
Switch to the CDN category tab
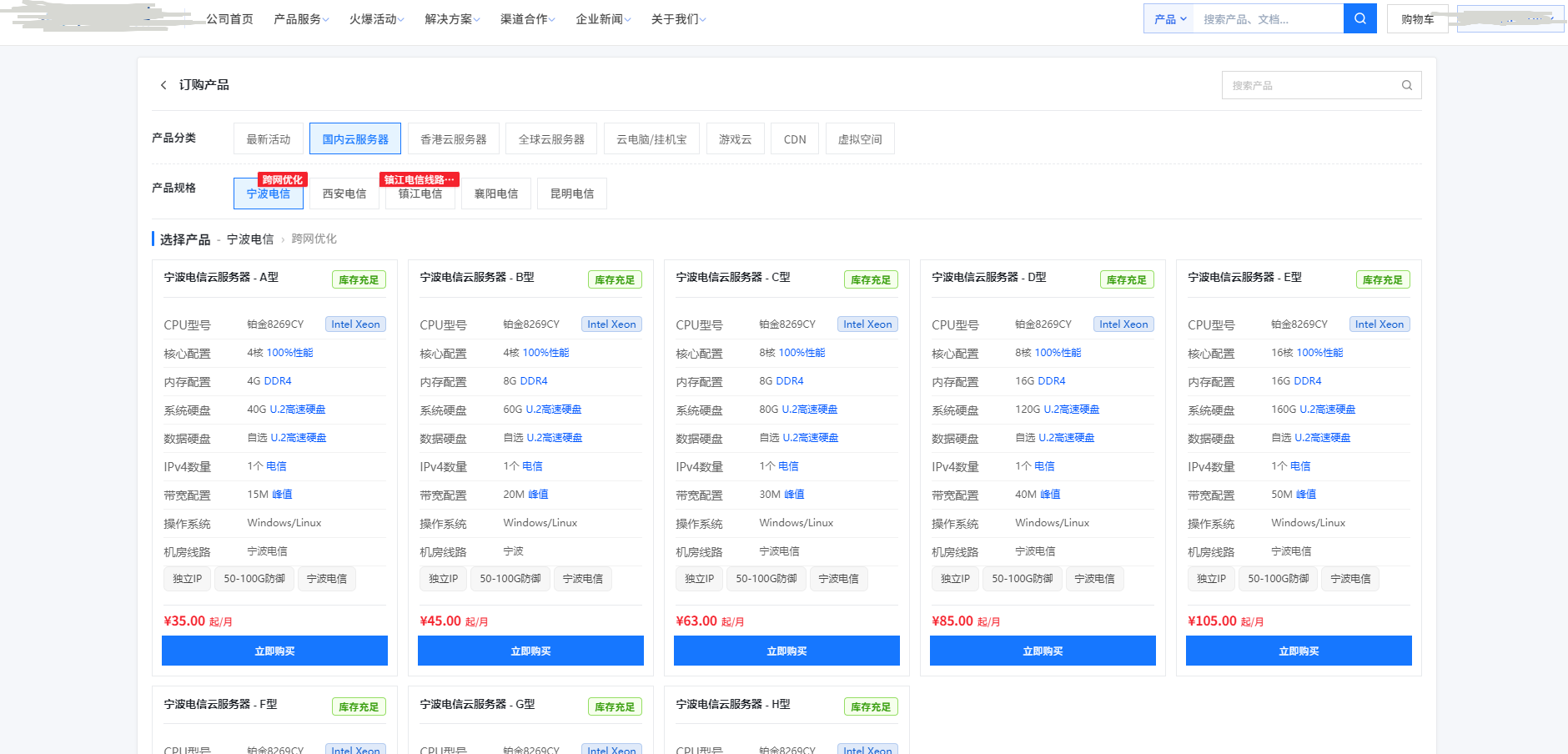[795, 139]
